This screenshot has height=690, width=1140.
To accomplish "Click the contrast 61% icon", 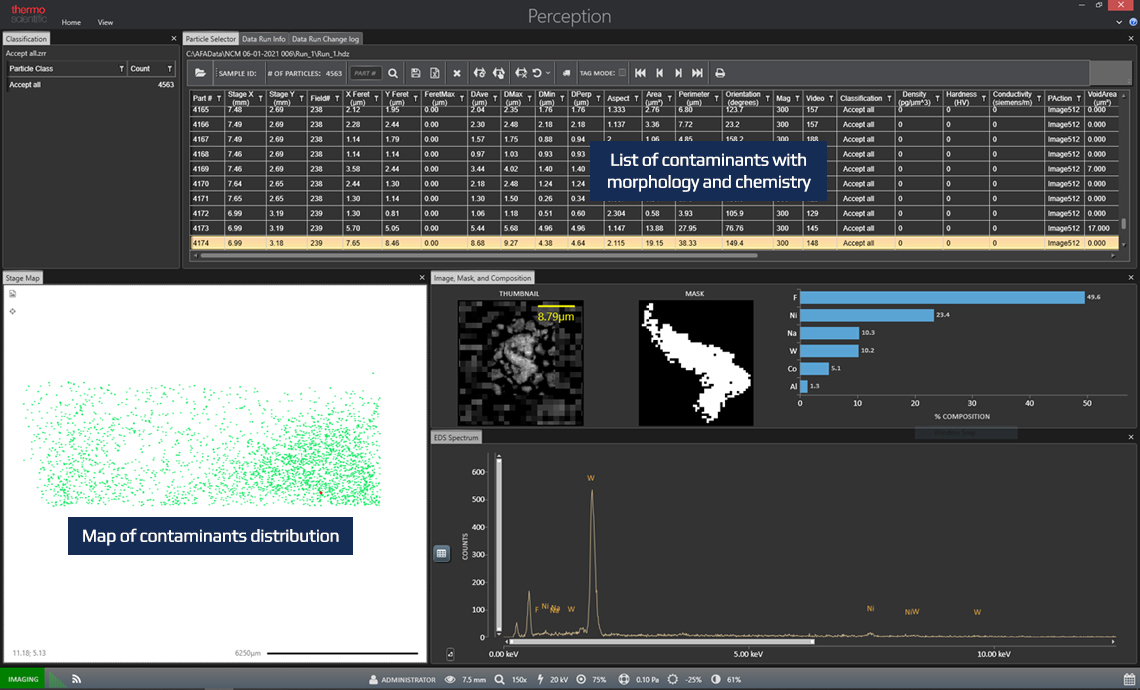I will pyautogui.click(x=716, y=679).
